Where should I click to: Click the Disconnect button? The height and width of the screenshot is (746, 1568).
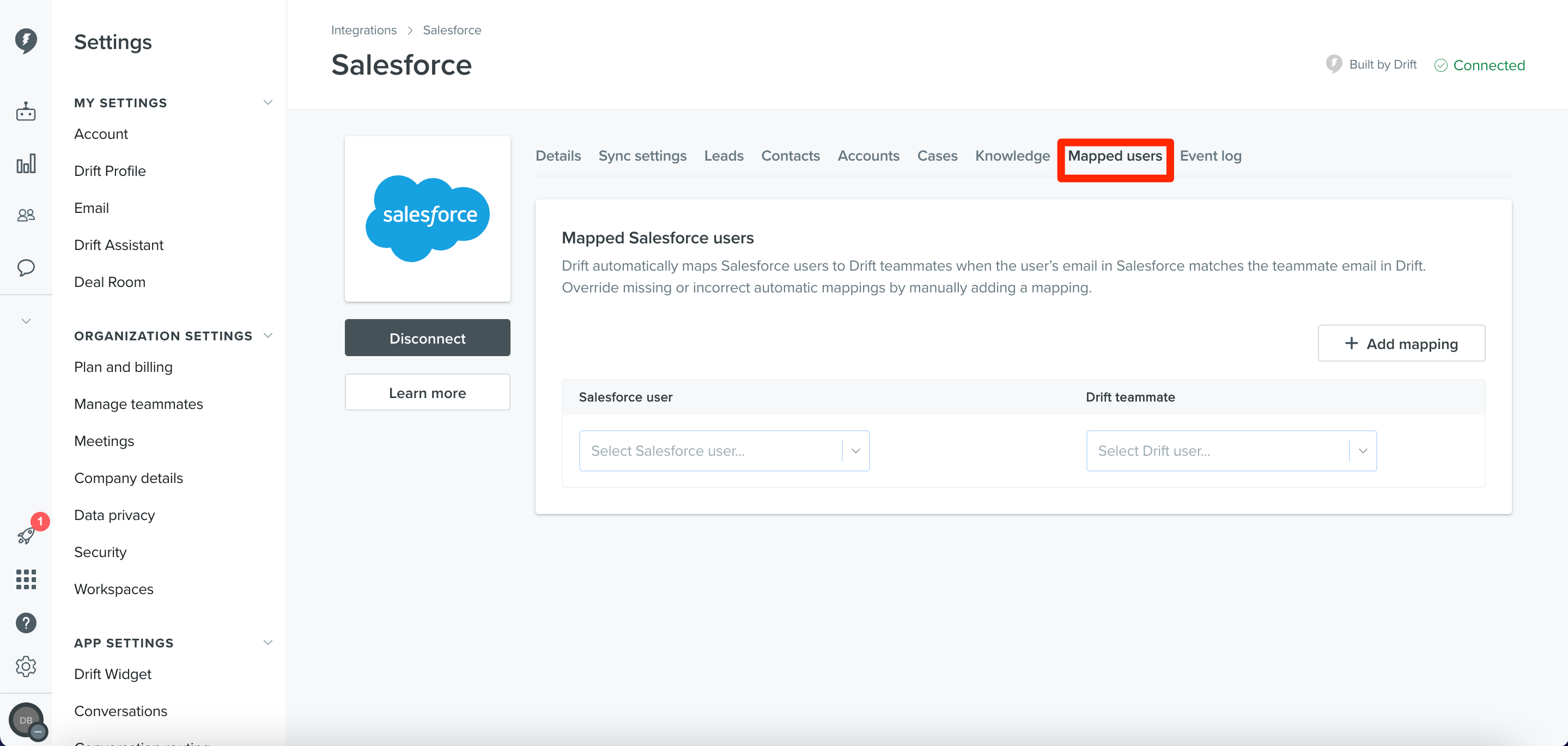(x=427, y=338)
